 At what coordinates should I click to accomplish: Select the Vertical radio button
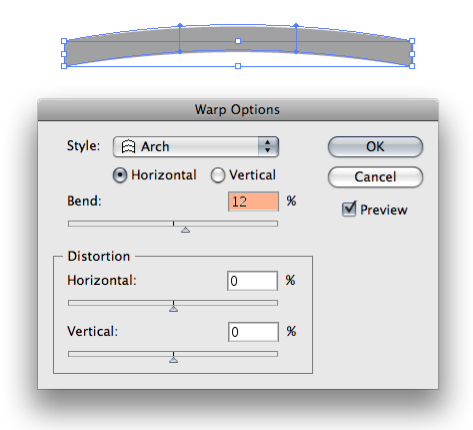tap(218, 175)
